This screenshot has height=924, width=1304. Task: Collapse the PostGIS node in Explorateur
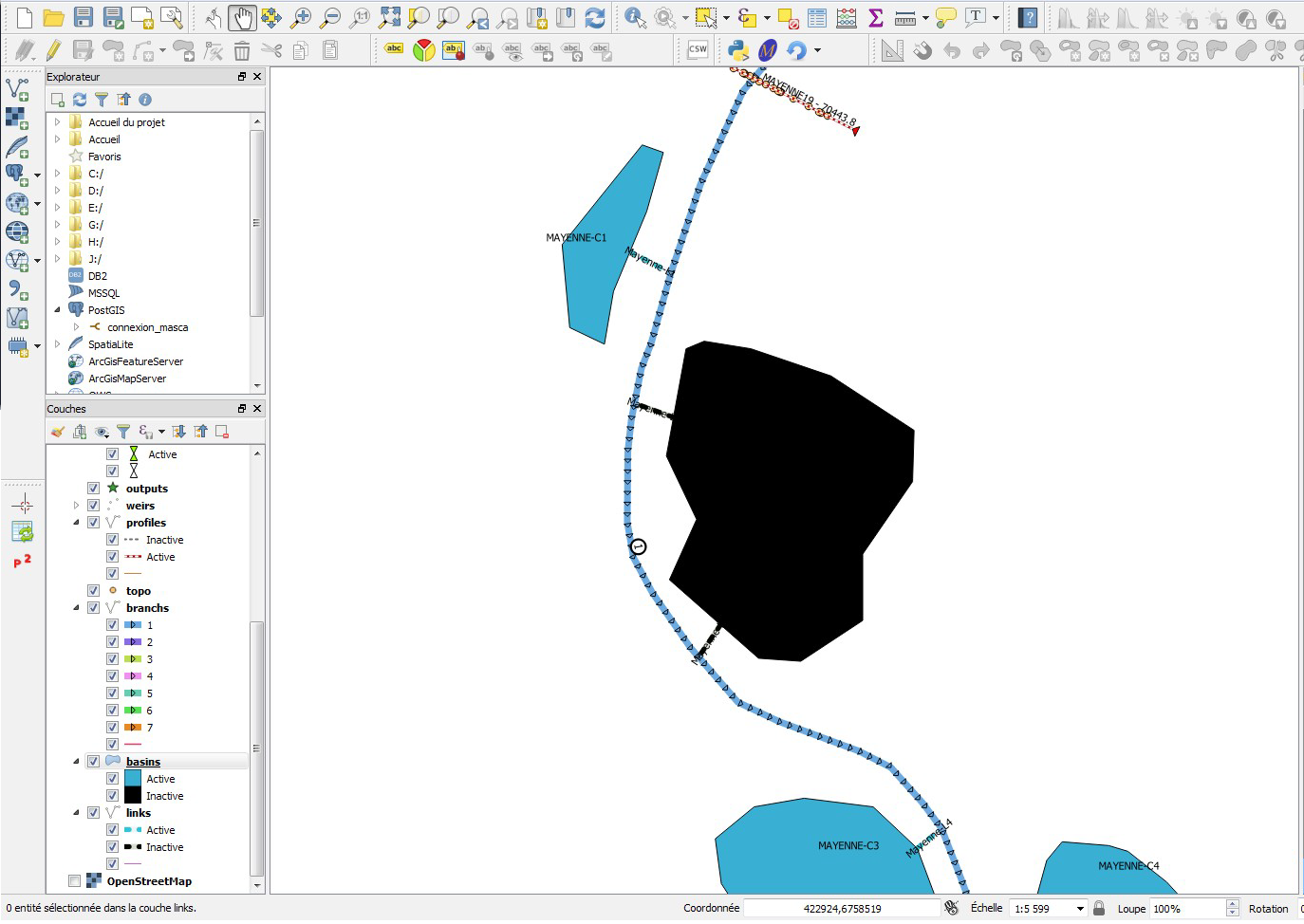tap(57, 310)
